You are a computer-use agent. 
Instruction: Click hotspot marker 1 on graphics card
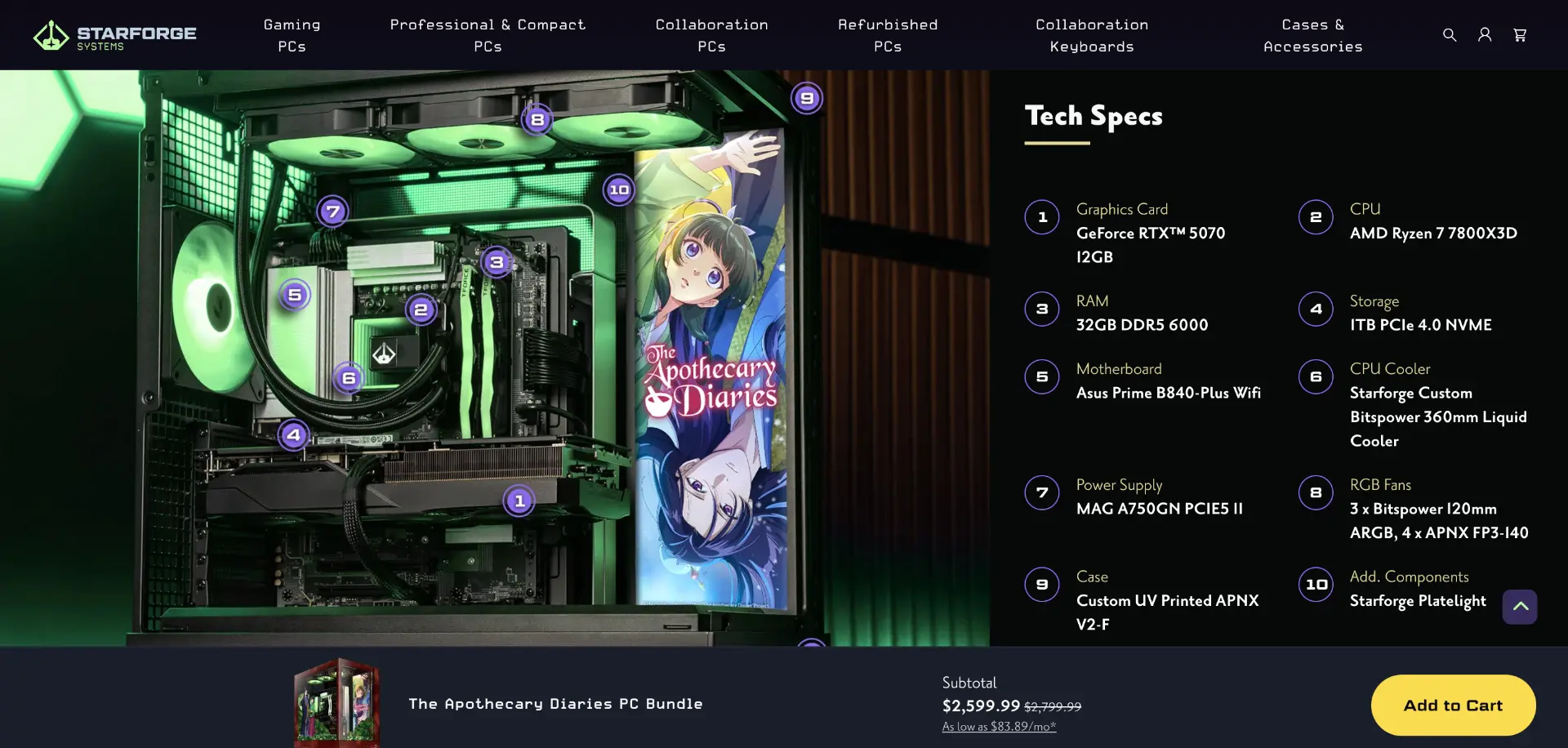point(519,501)
